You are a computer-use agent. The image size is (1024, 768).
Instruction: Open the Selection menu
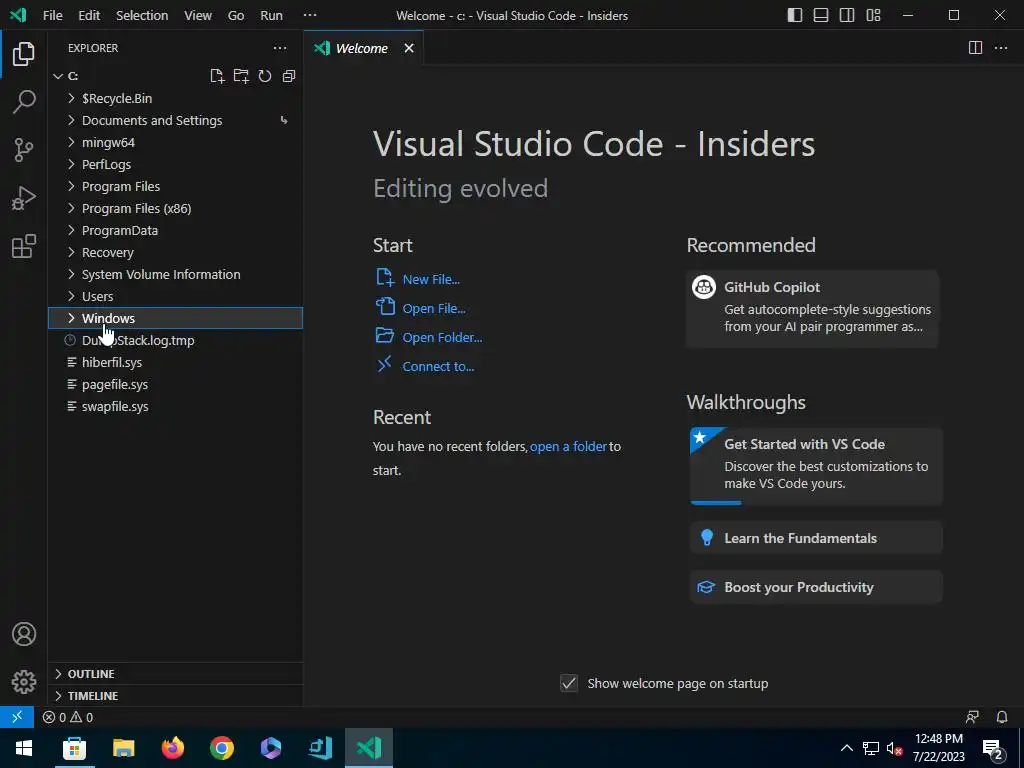142,15
